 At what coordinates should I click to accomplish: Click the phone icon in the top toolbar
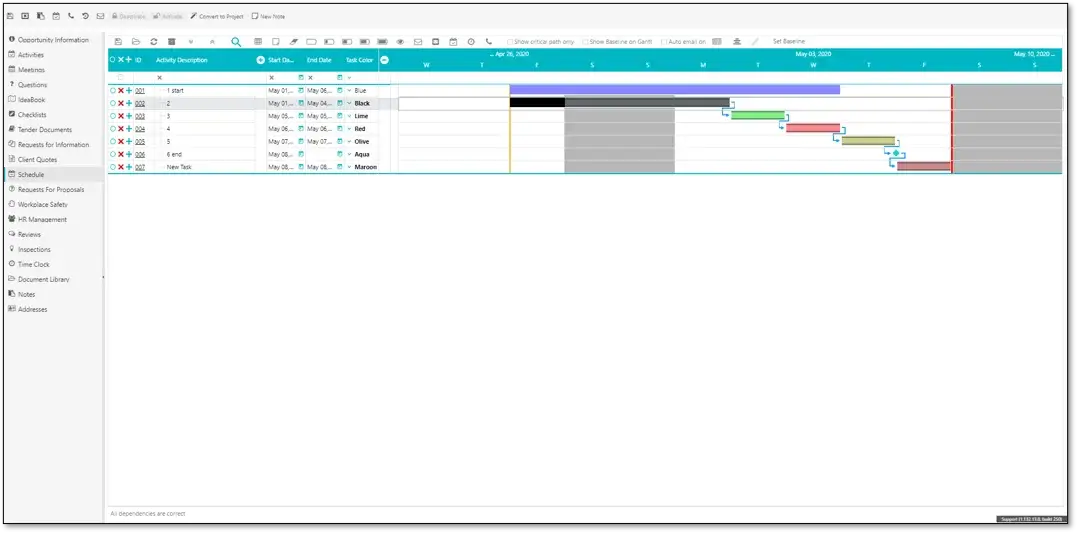pos(71,16)
